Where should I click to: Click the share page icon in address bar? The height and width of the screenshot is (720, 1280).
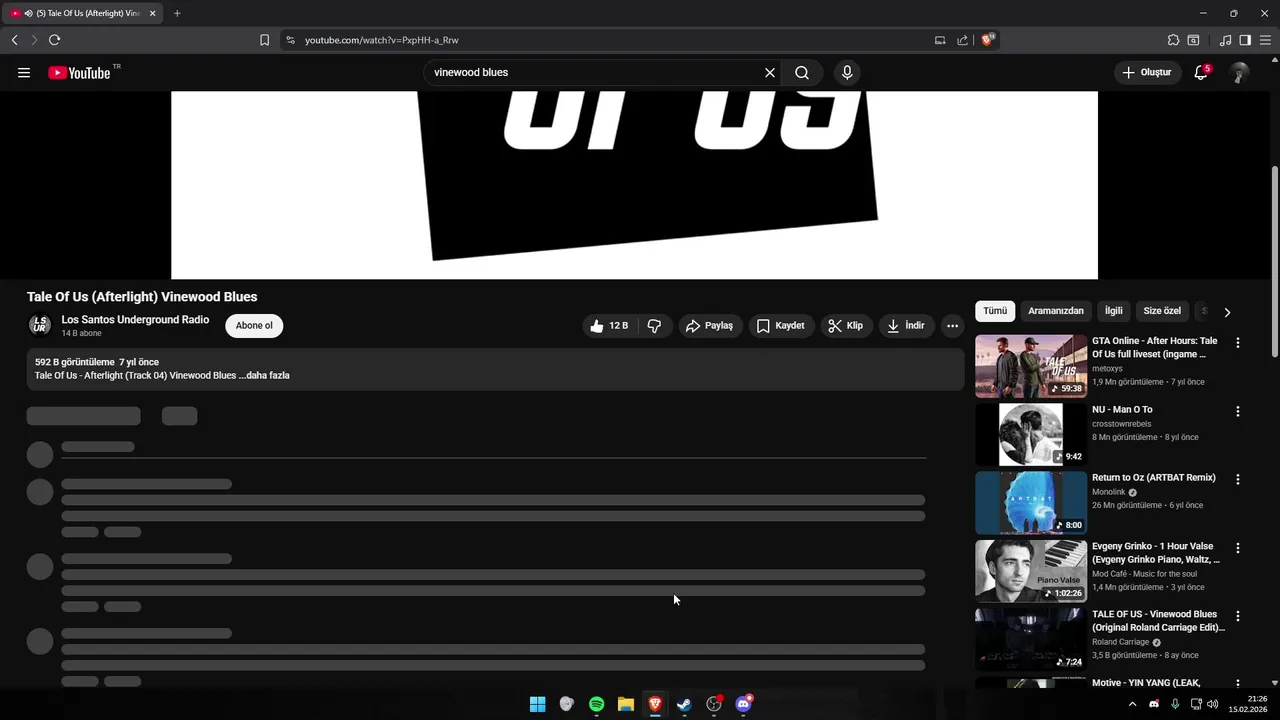click(x=962, y=40)
